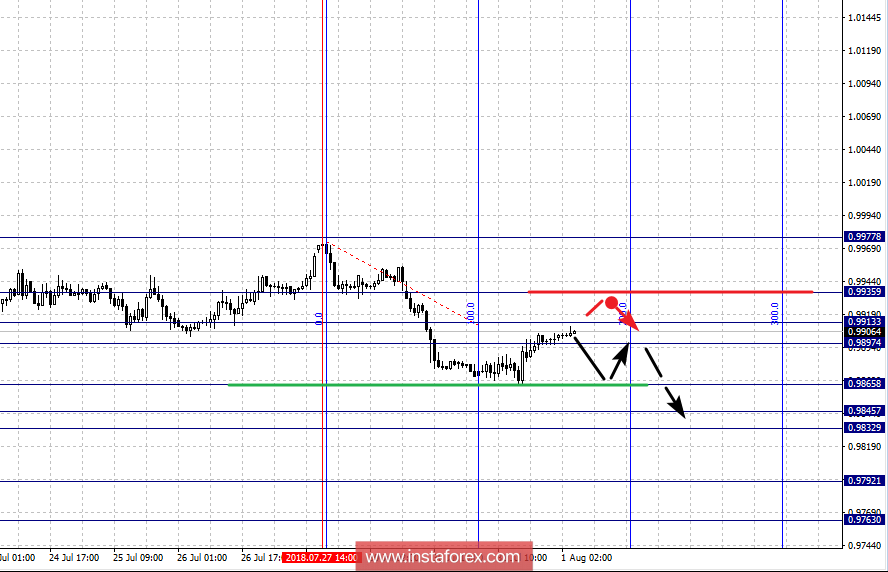Select the green horizontal support line
Viewport: 888px width, 572px height.
point(438,385)
